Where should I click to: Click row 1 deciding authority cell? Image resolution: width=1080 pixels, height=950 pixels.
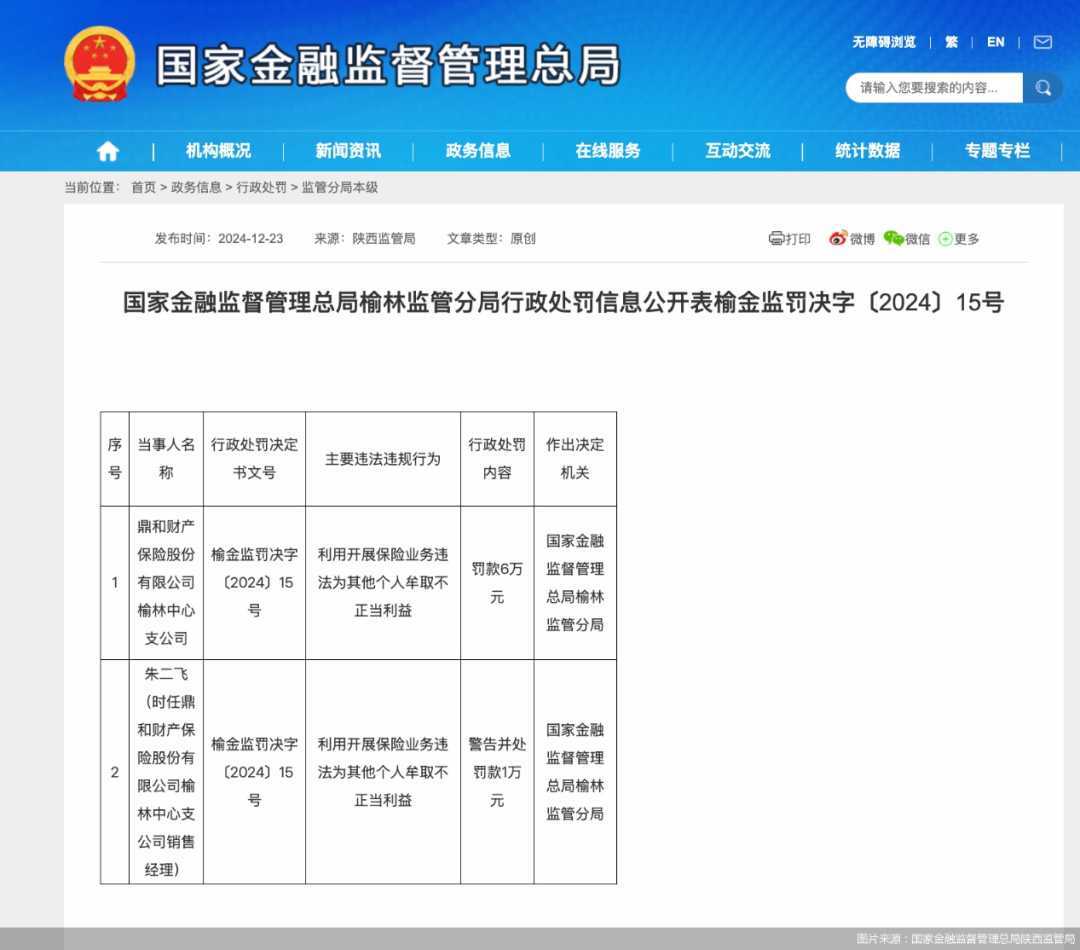575,583
